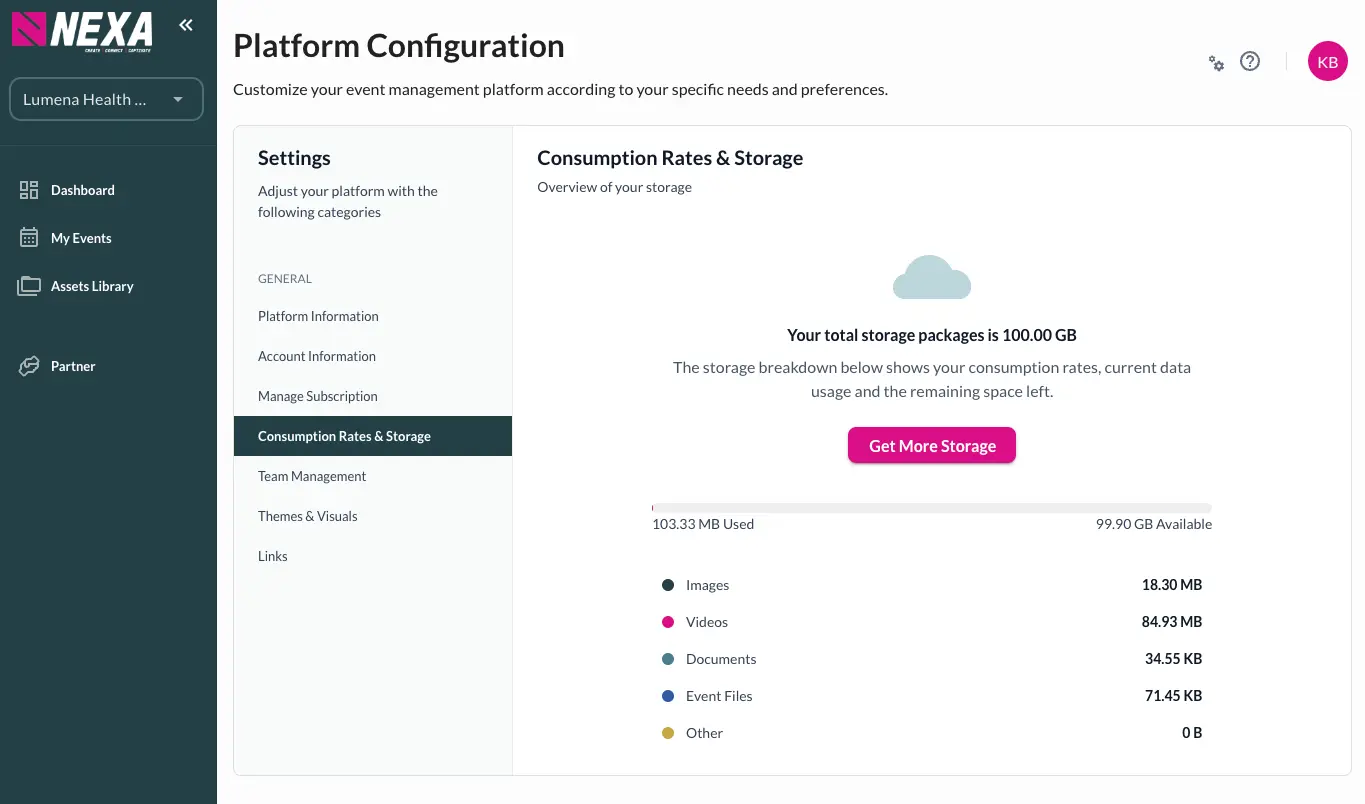
Task: Open the help question mark icon
Action: [x=1250, y=61]
